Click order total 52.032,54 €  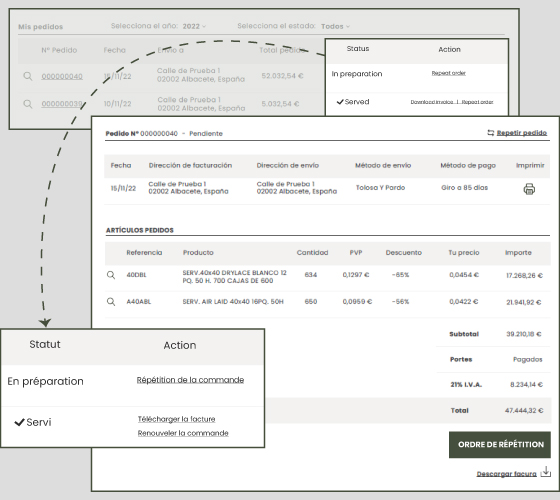click(x=282, y=76)
